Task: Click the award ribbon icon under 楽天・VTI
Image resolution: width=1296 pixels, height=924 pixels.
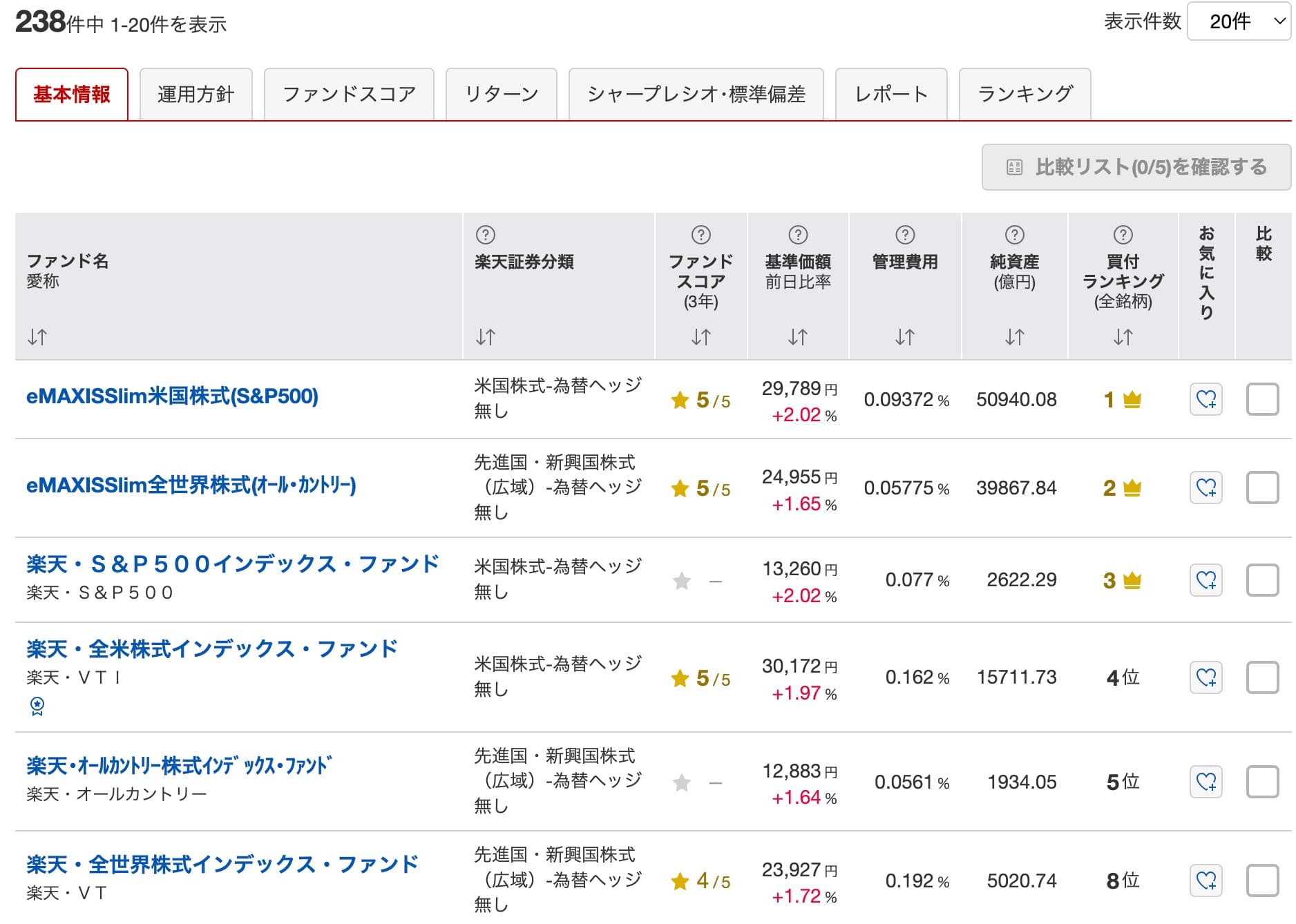Action: click(38, 706)
